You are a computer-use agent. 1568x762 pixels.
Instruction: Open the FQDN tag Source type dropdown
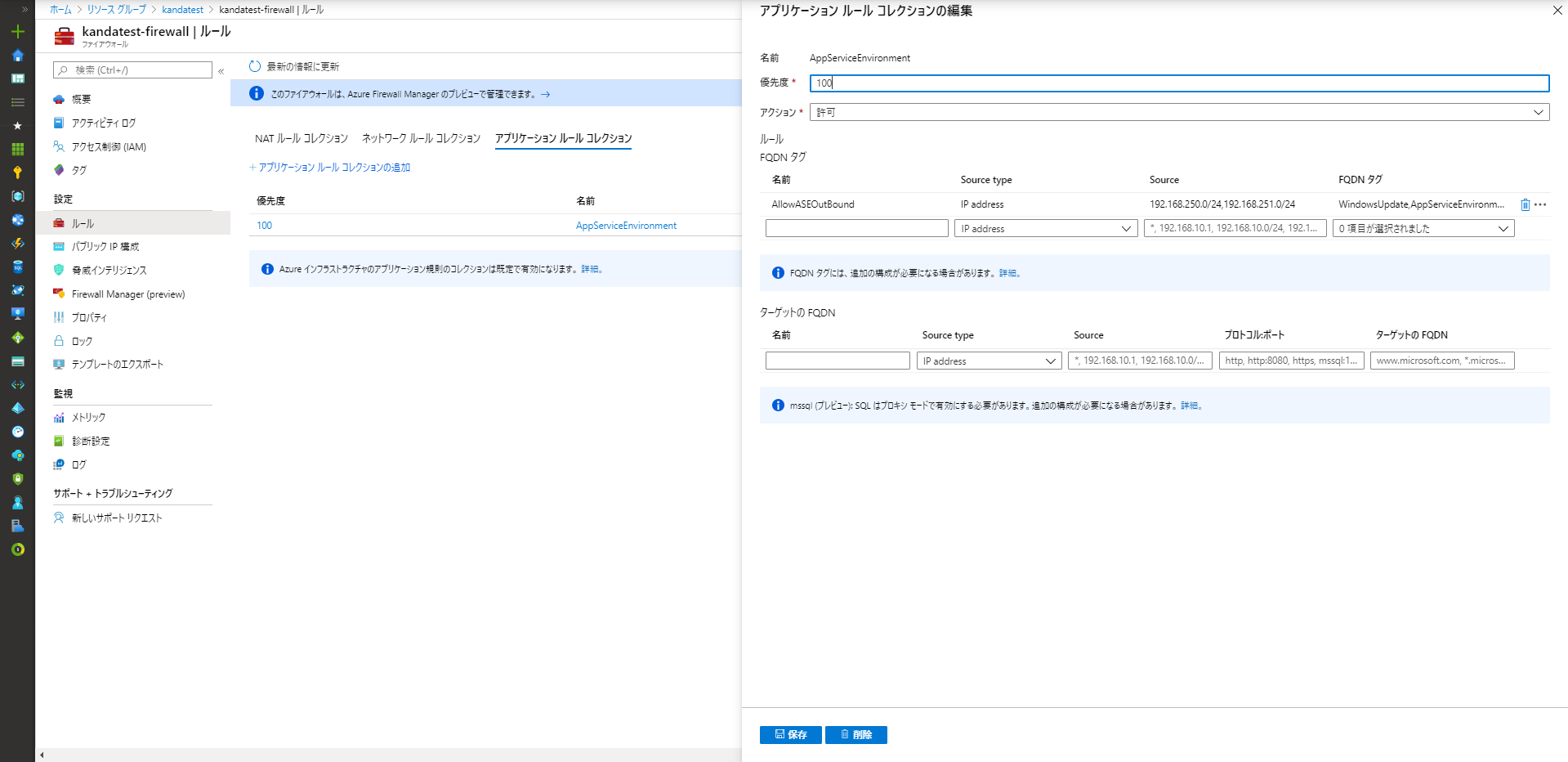pos(1045,229)
